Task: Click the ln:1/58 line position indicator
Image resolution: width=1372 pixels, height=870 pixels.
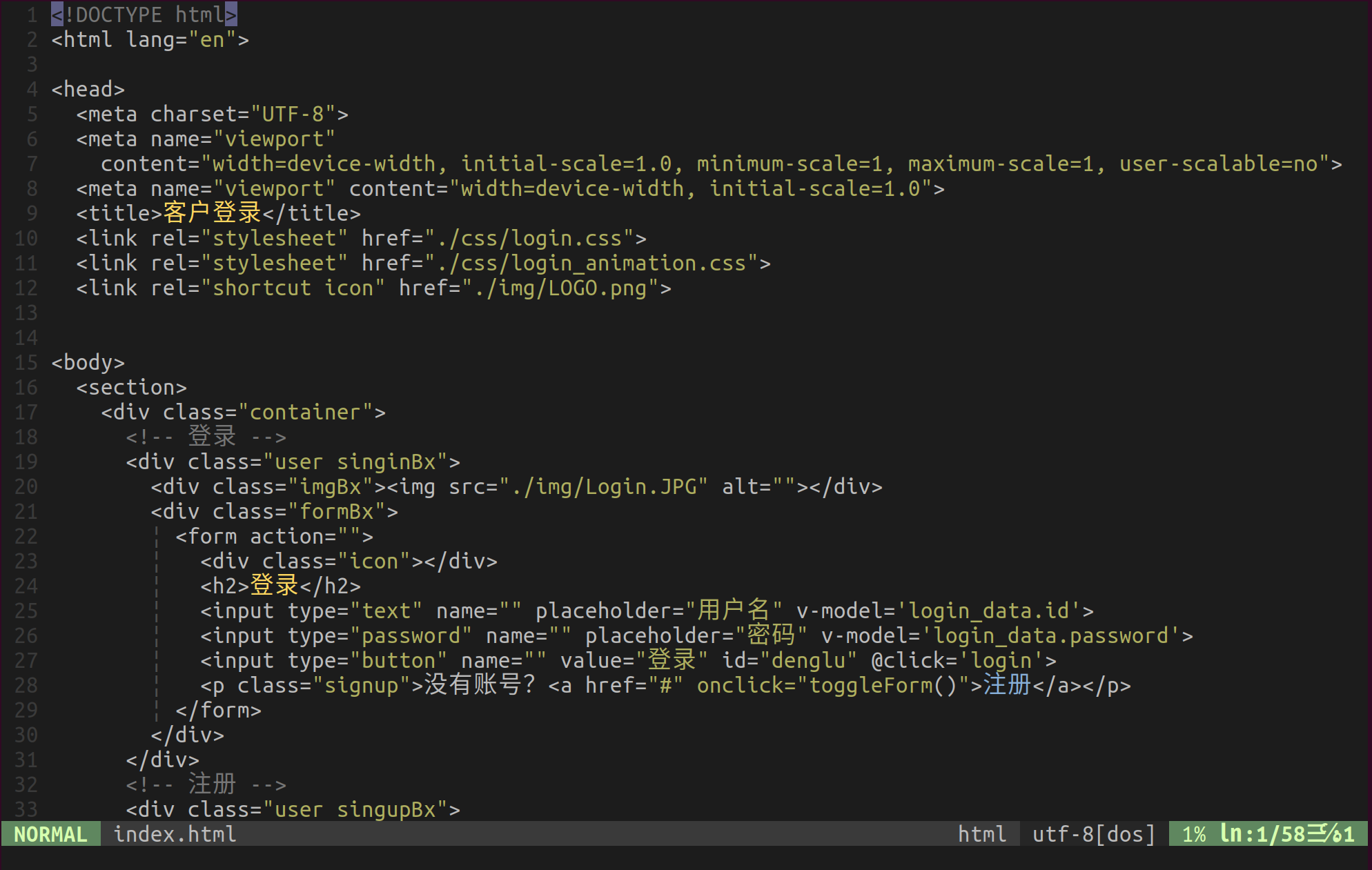Action: [x=1262, y=834]
